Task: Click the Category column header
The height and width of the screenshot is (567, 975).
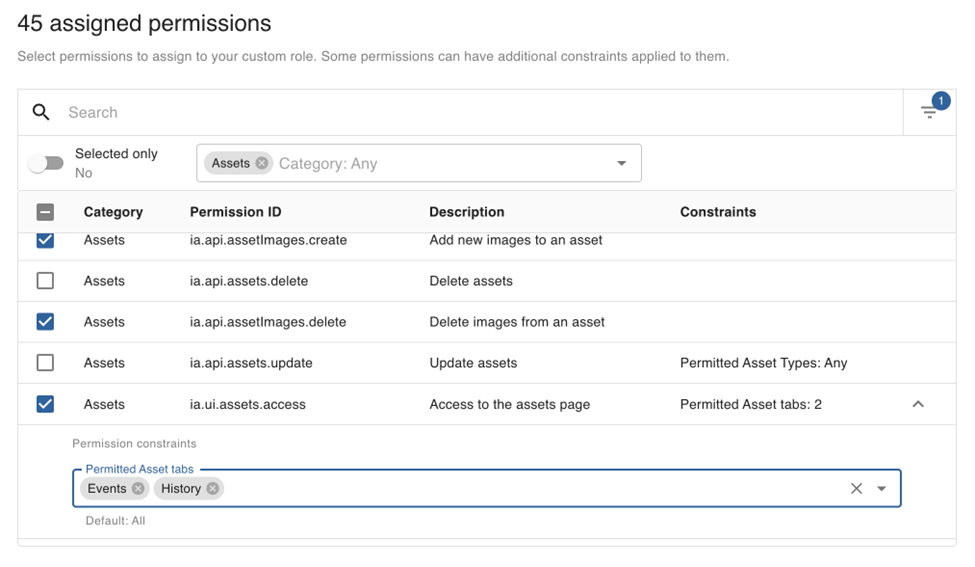Action: pos(113,212)
